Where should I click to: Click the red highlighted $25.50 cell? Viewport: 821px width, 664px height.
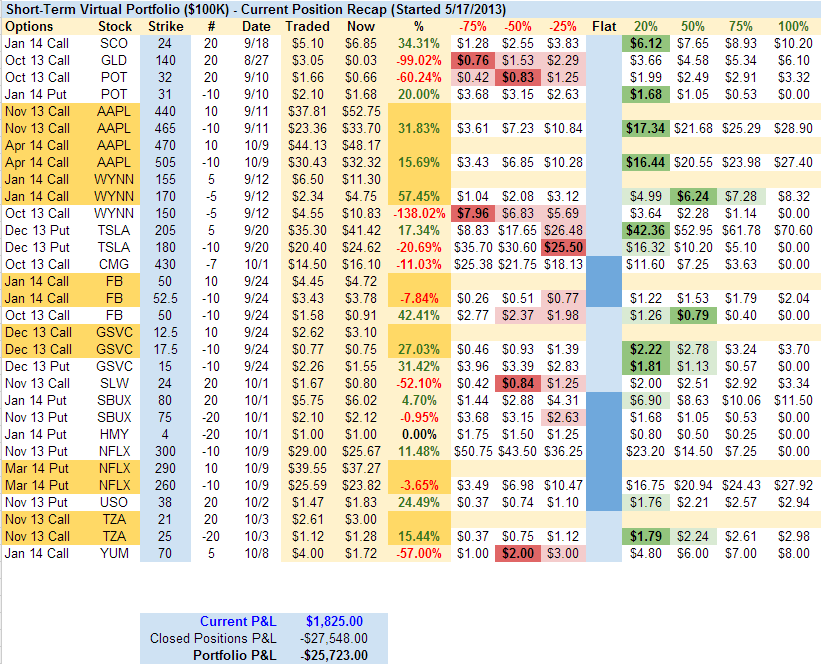[562, 247]
